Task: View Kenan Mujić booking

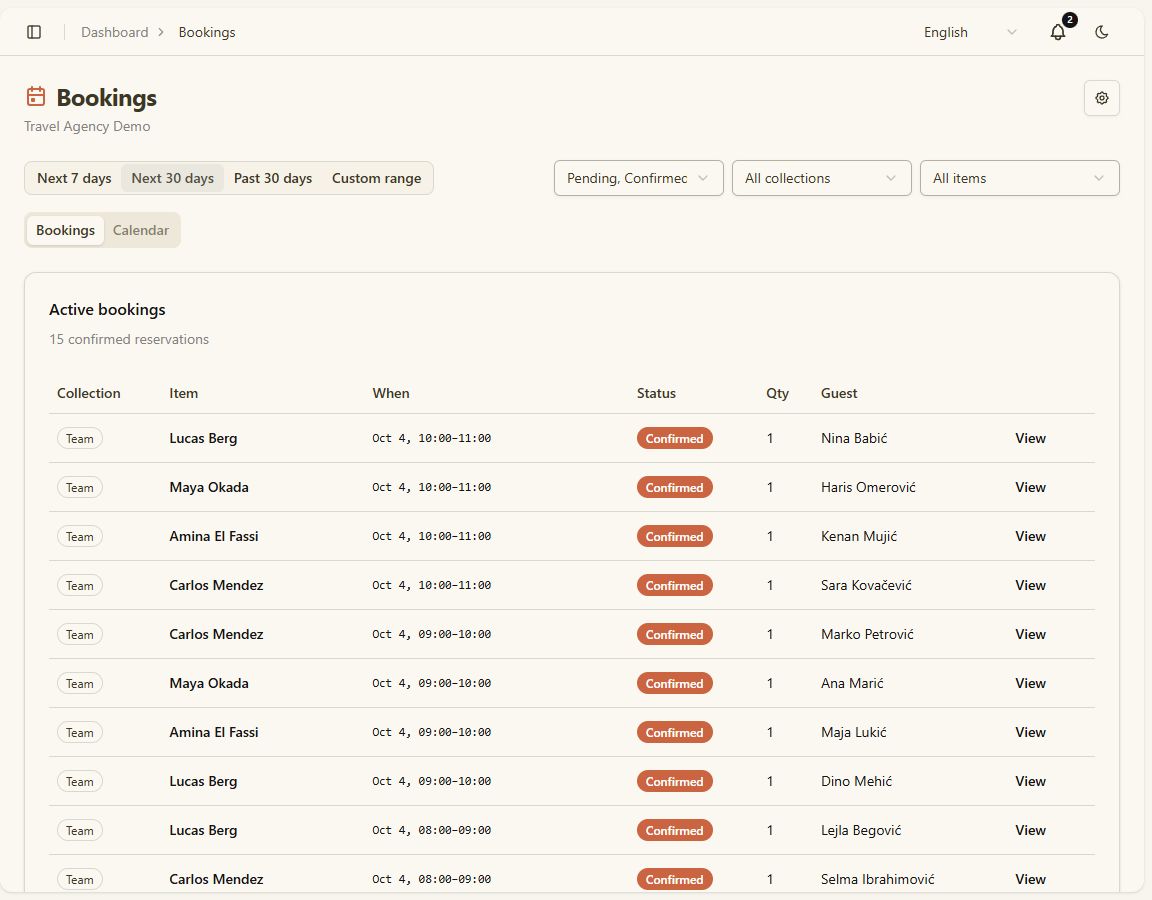Action: pyautogui.click(x=1030, y=536)
